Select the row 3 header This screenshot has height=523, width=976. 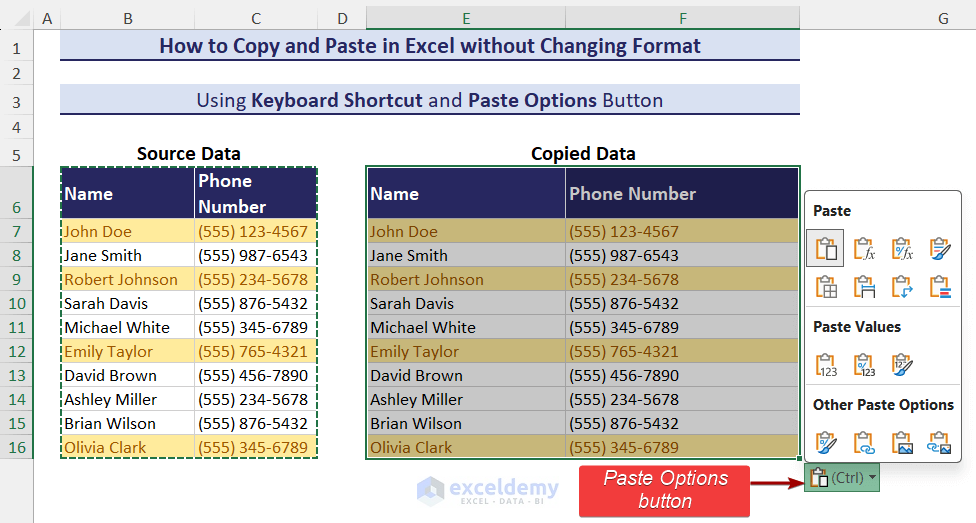point(16,101)
